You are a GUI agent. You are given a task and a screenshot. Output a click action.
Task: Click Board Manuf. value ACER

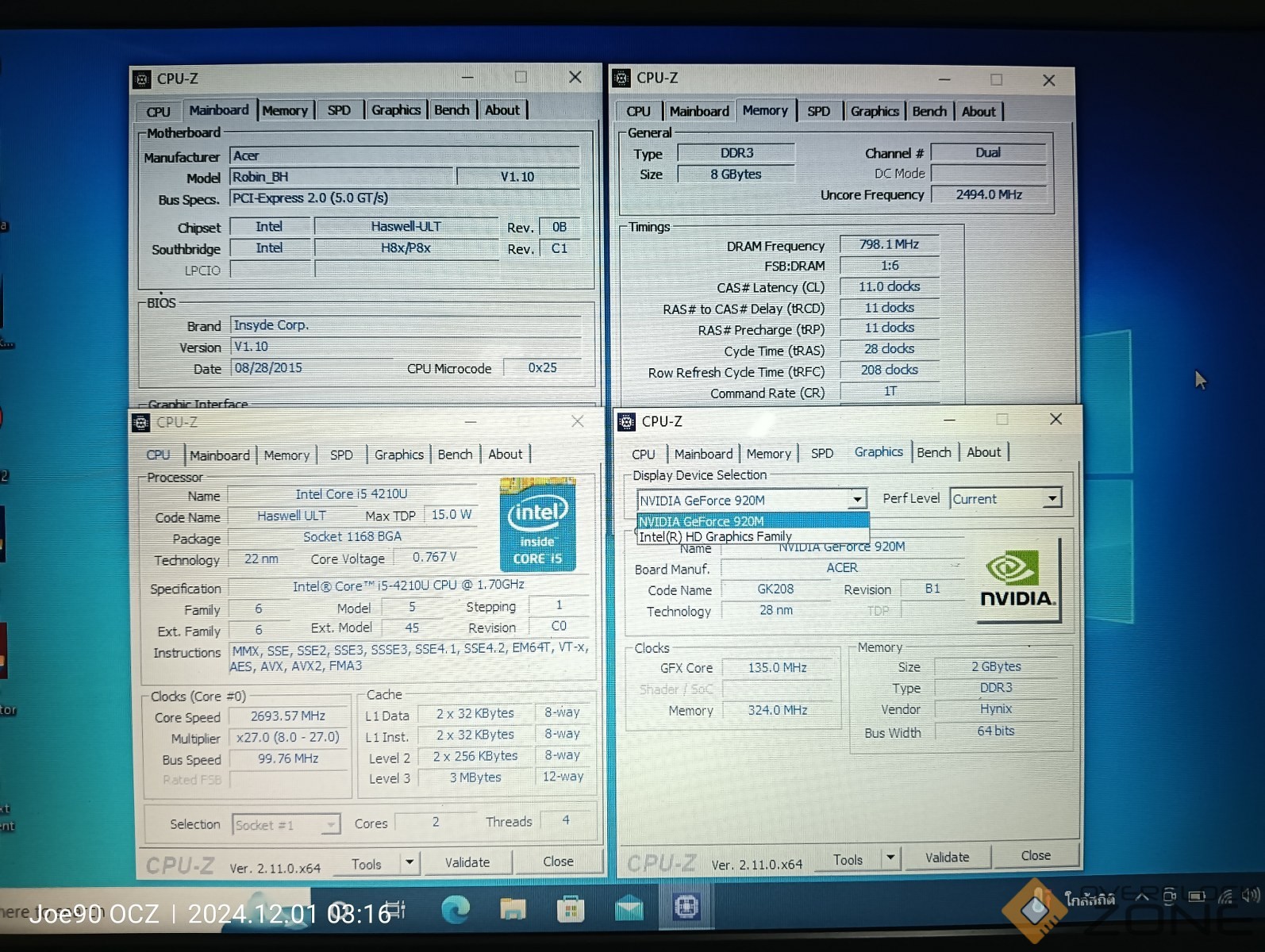(842, 568)
